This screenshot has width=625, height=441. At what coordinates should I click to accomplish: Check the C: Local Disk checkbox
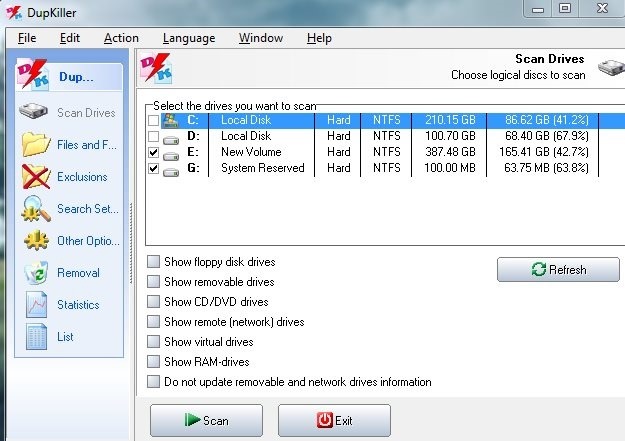pos(153,120)
